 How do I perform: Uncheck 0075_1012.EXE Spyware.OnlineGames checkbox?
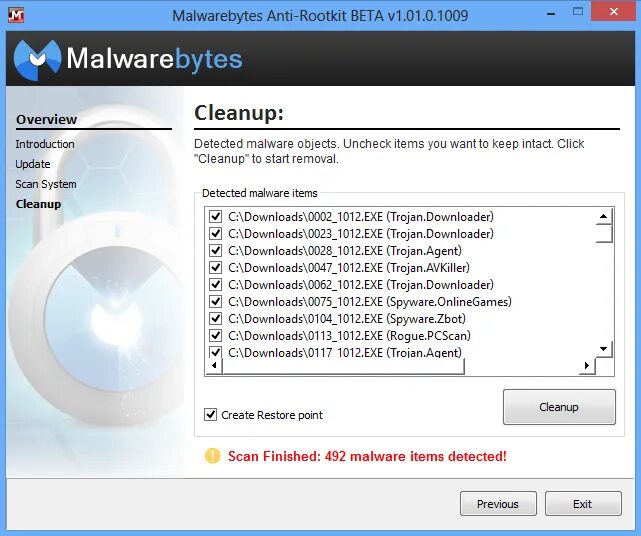point(215,302)
